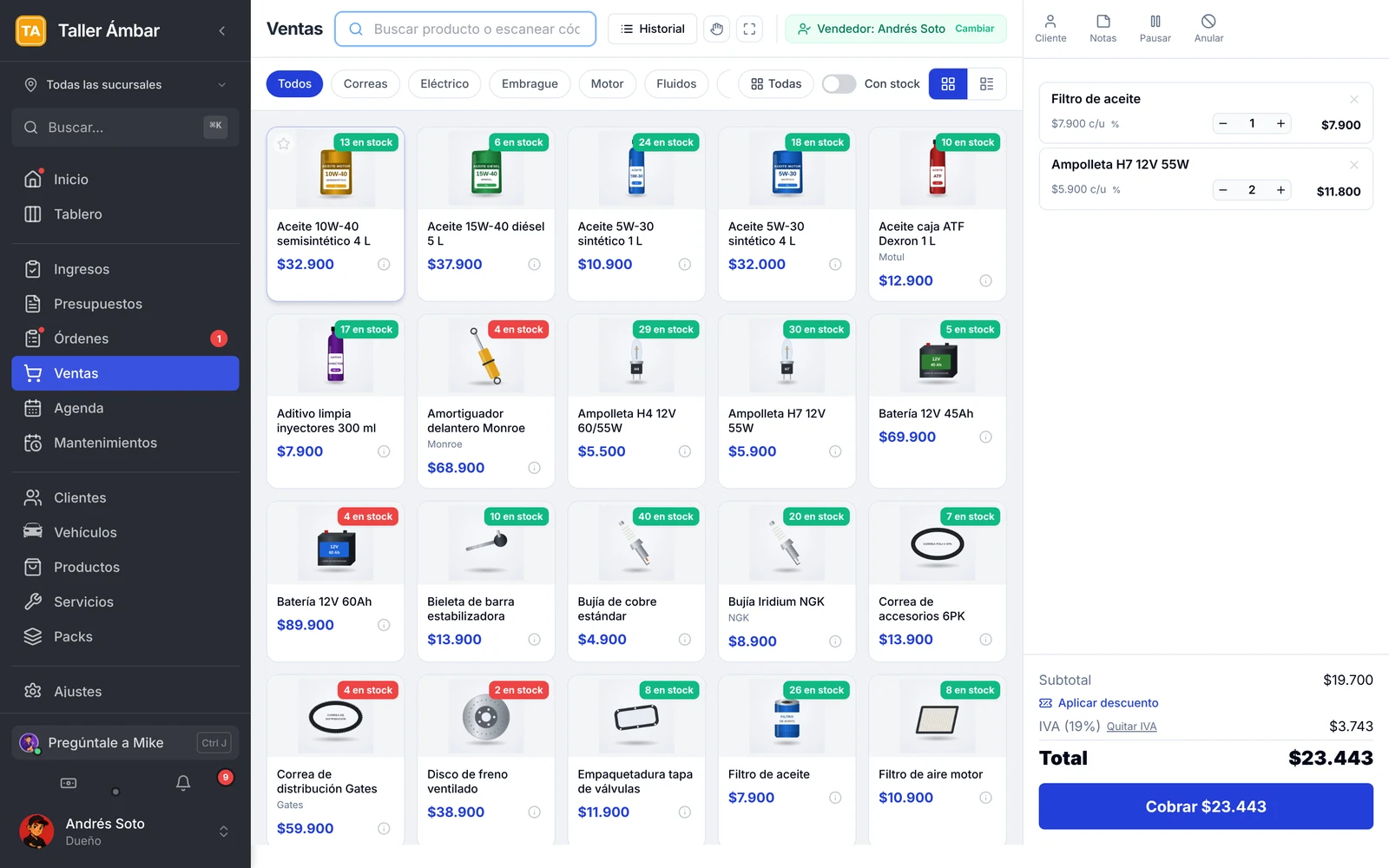Increase the Filtro de aceite quantity
Screen dimensions: 1389x868
(x=1280, y=123)
